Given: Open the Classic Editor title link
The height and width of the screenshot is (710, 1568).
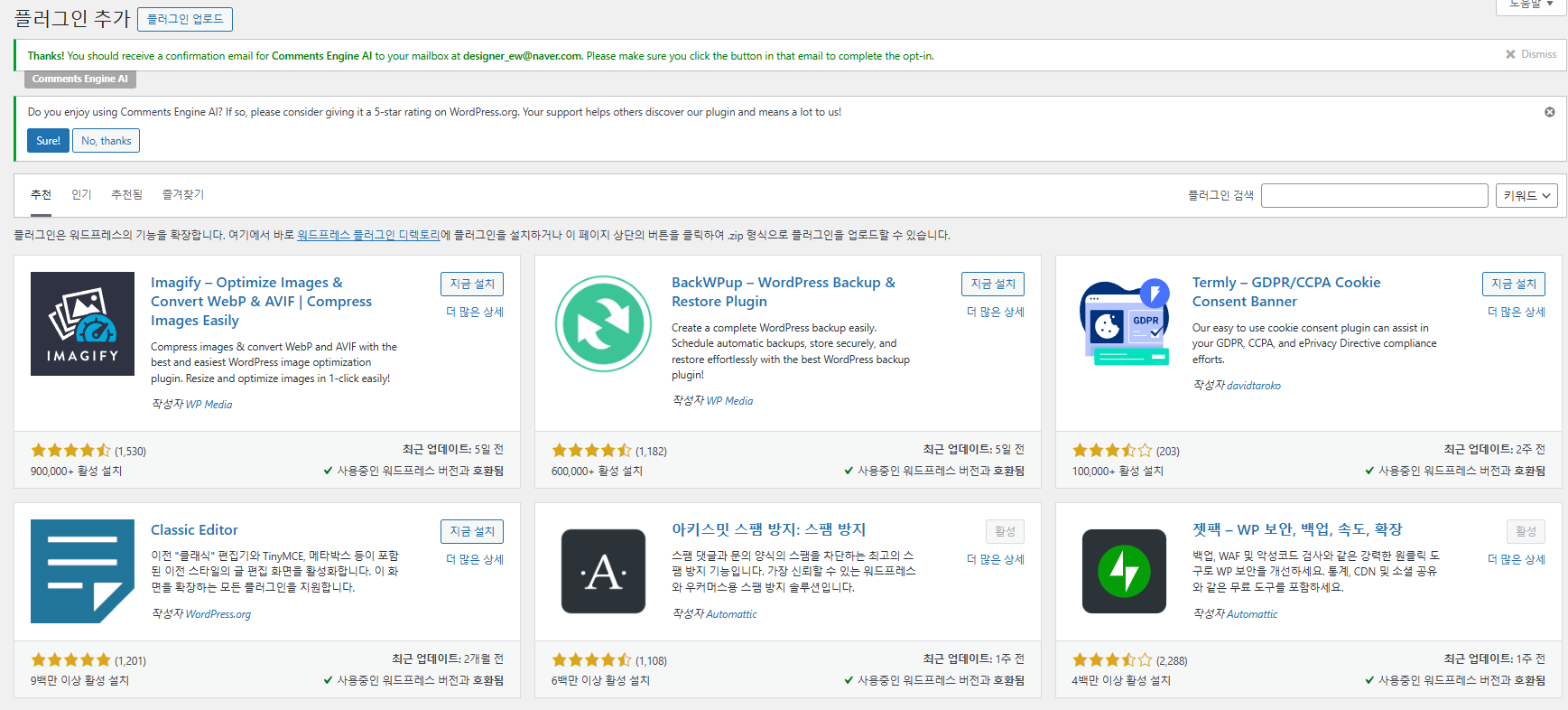Looking at the screenshot, I should (194, 530).
